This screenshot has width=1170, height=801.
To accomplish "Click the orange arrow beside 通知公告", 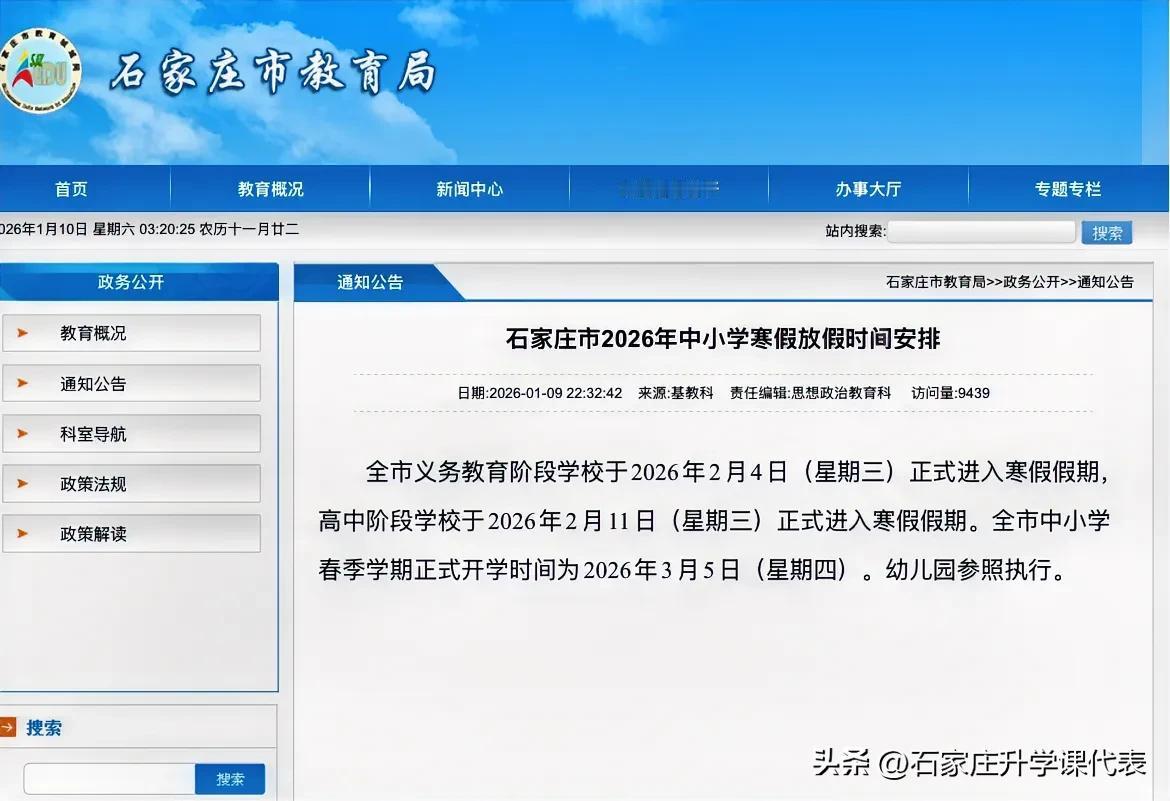I will 23,383.
